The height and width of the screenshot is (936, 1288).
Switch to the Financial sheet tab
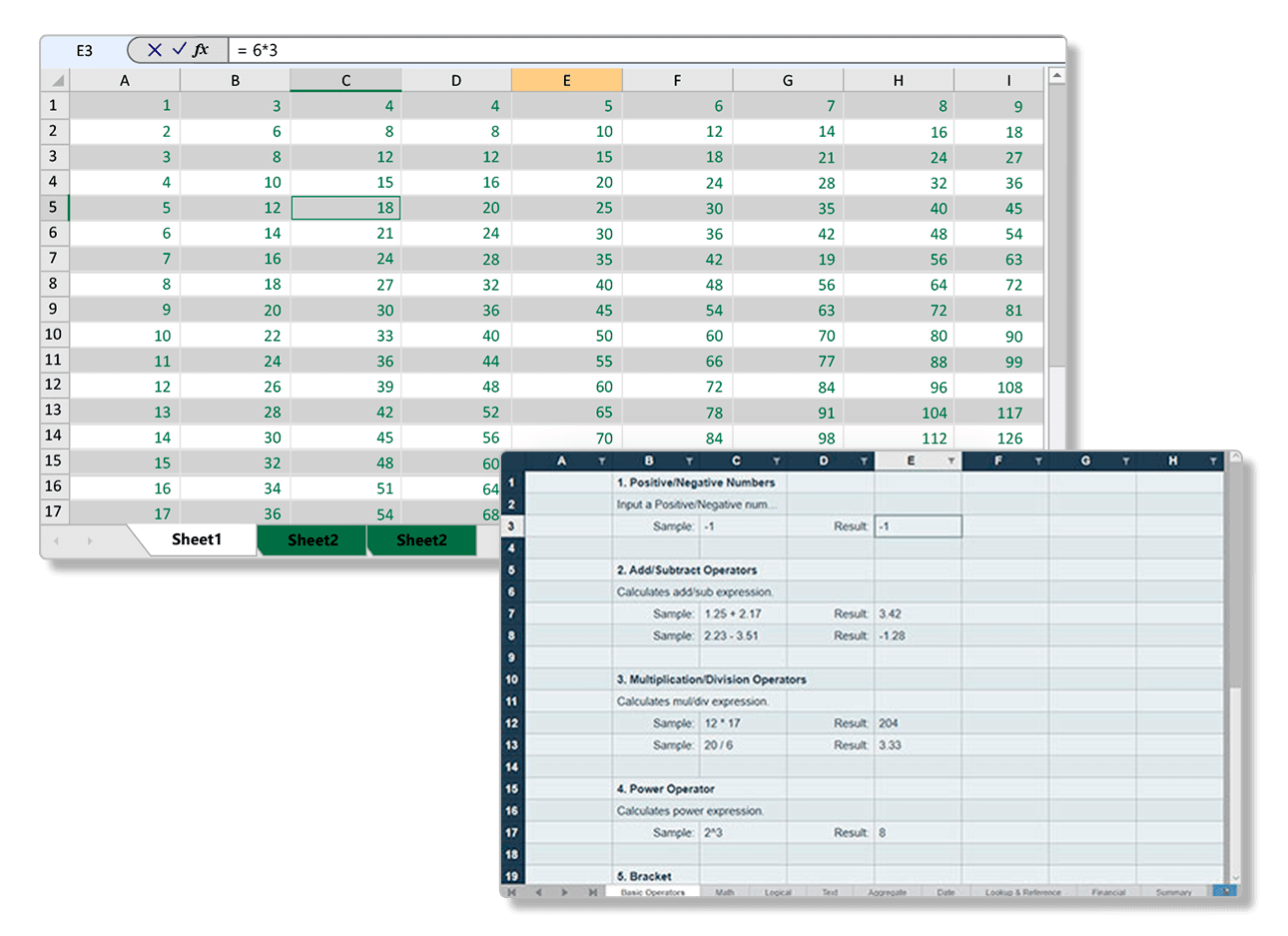[1108, 892]
